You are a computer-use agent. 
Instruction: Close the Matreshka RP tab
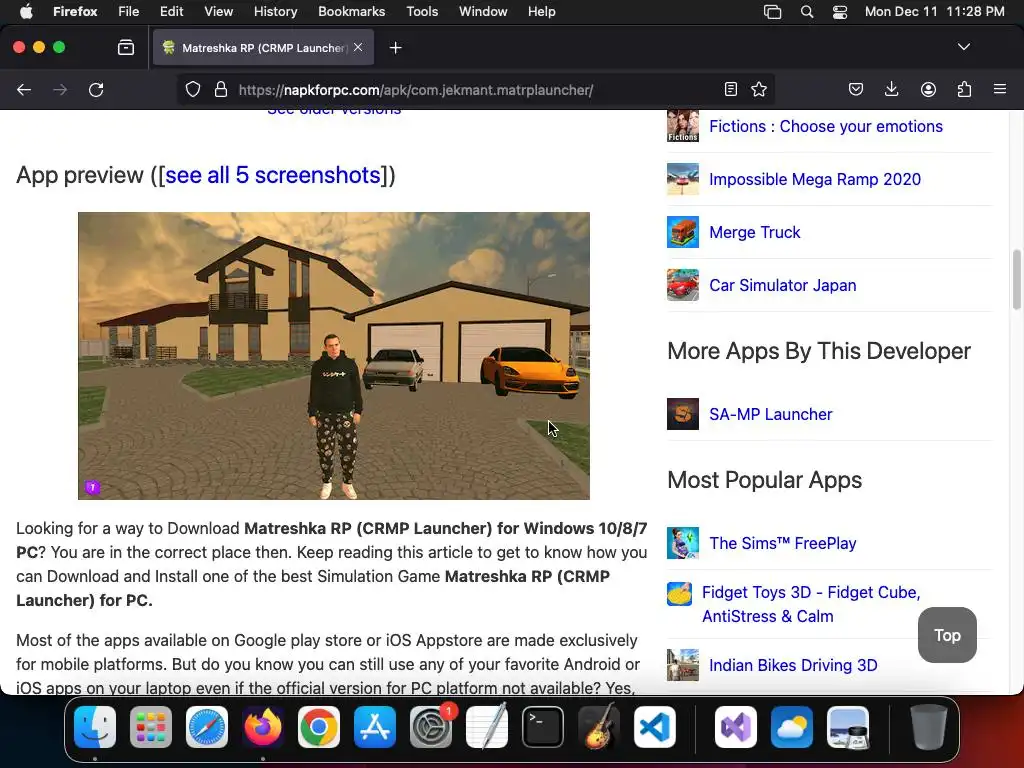358,47
